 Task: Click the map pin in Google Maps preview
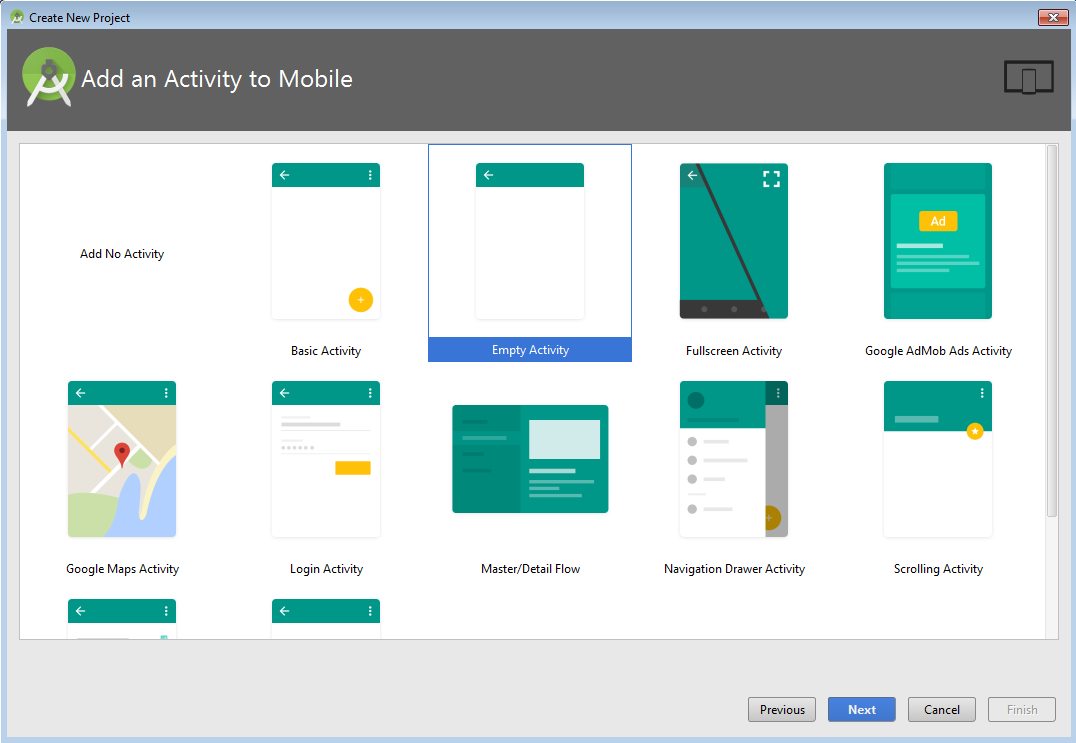coord(120,452)
